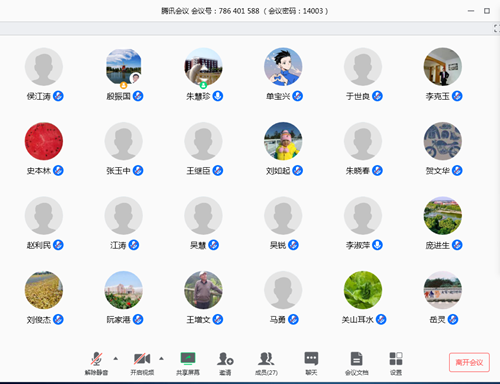Select 贺文华's motorcycle pattern avatar

click(443, 141)
